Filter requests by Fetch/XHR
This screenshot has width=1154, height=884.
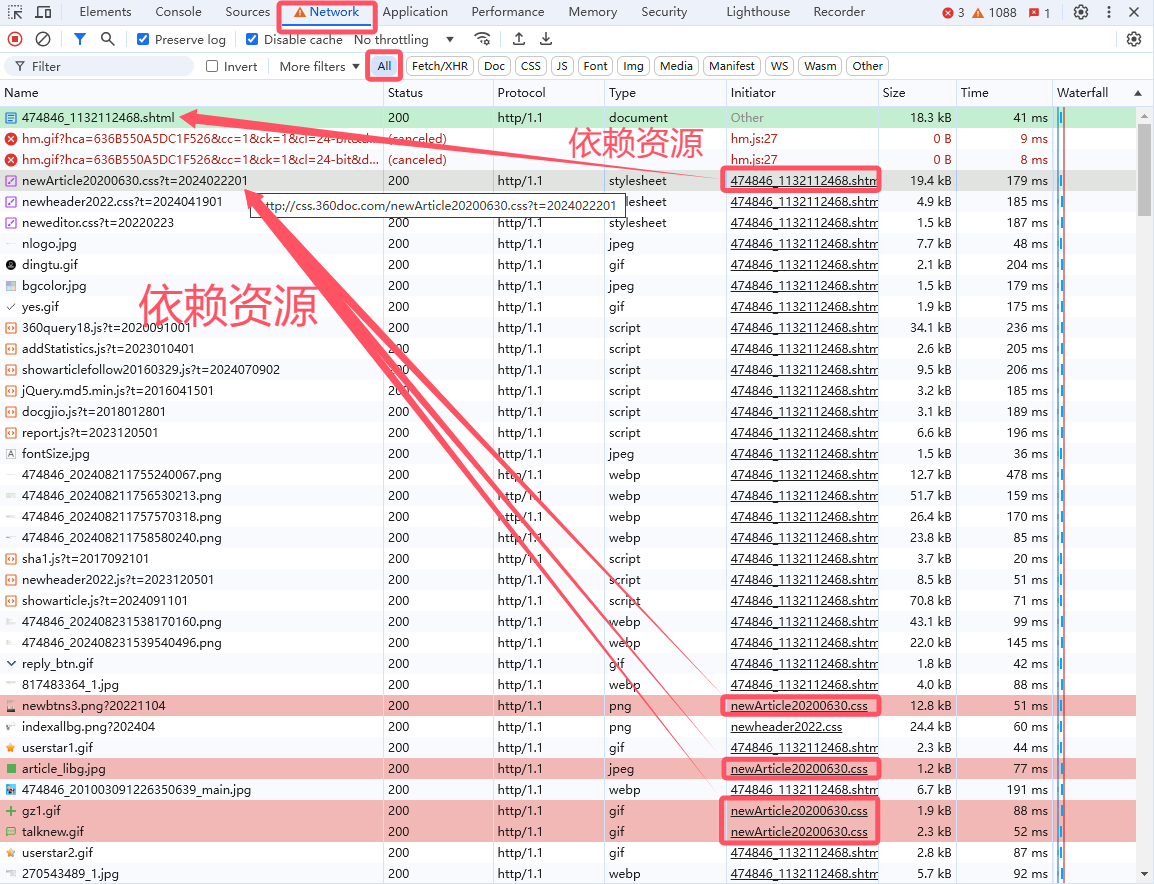pos(440,66)
